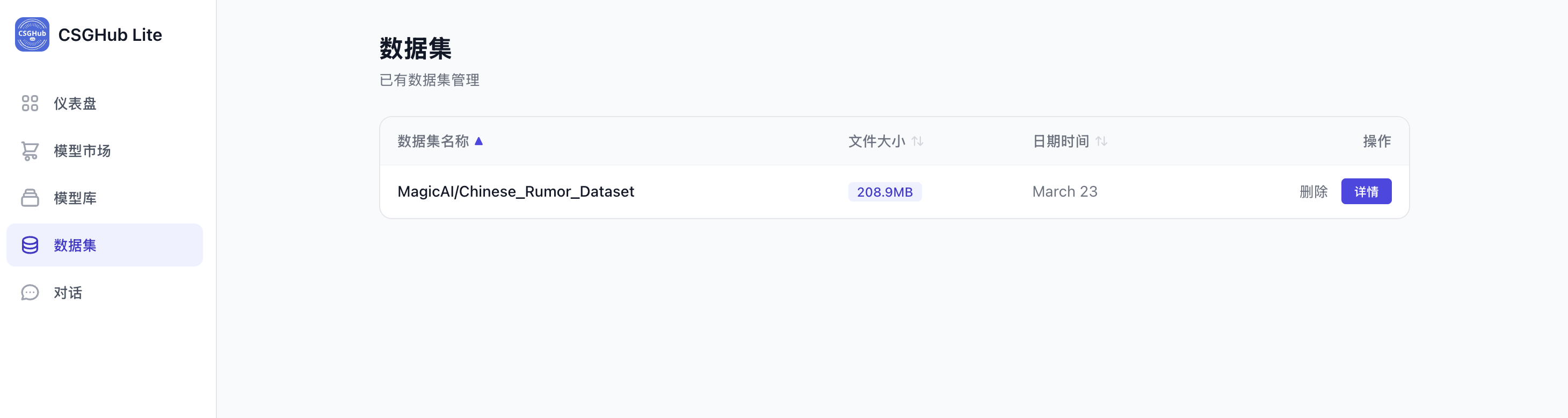The width and height of the screenshot is (1568, 418).
Task: Open the 模型库 section
Action: (x=75, y=198)
